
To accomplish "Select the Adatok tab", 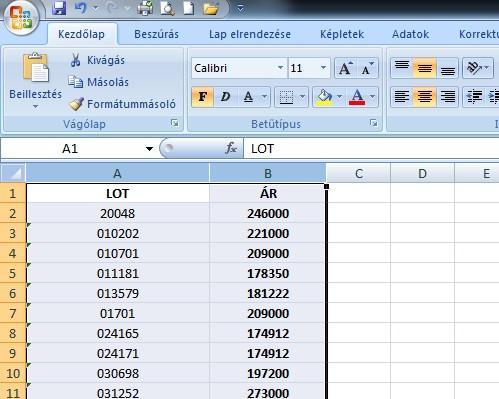I will [x=410, y=34].
